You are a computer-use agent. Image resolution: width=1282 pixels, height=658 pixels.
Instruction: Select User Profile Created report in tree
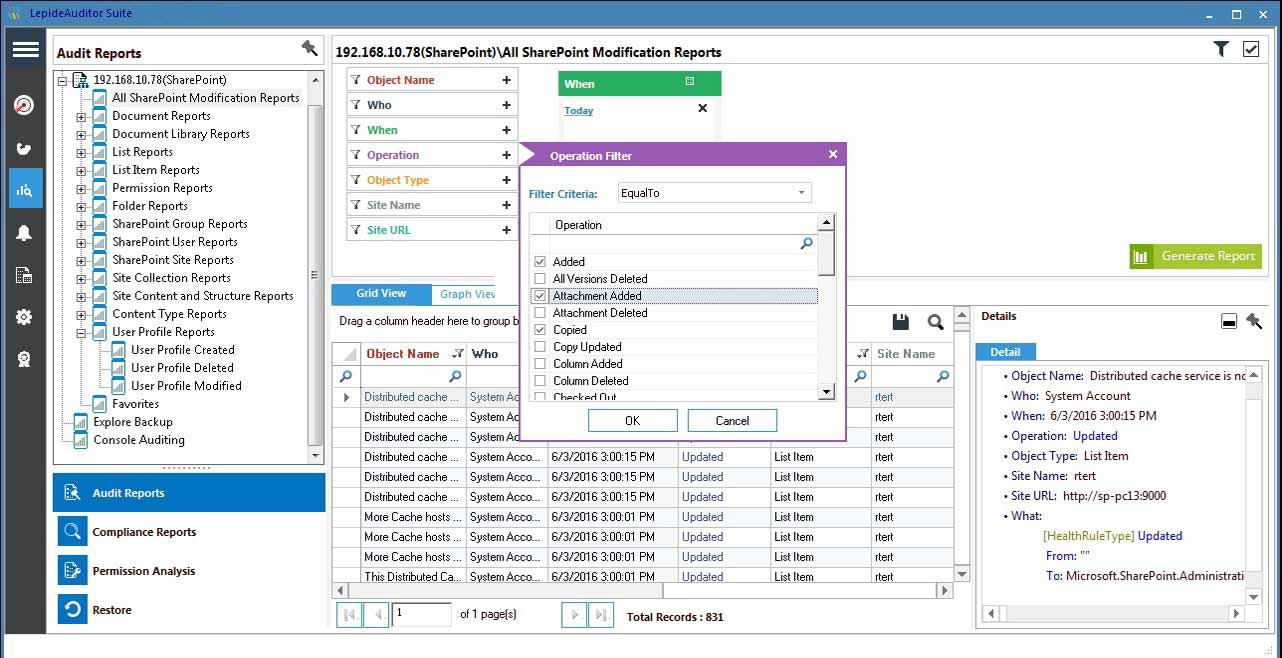point(183,350)
